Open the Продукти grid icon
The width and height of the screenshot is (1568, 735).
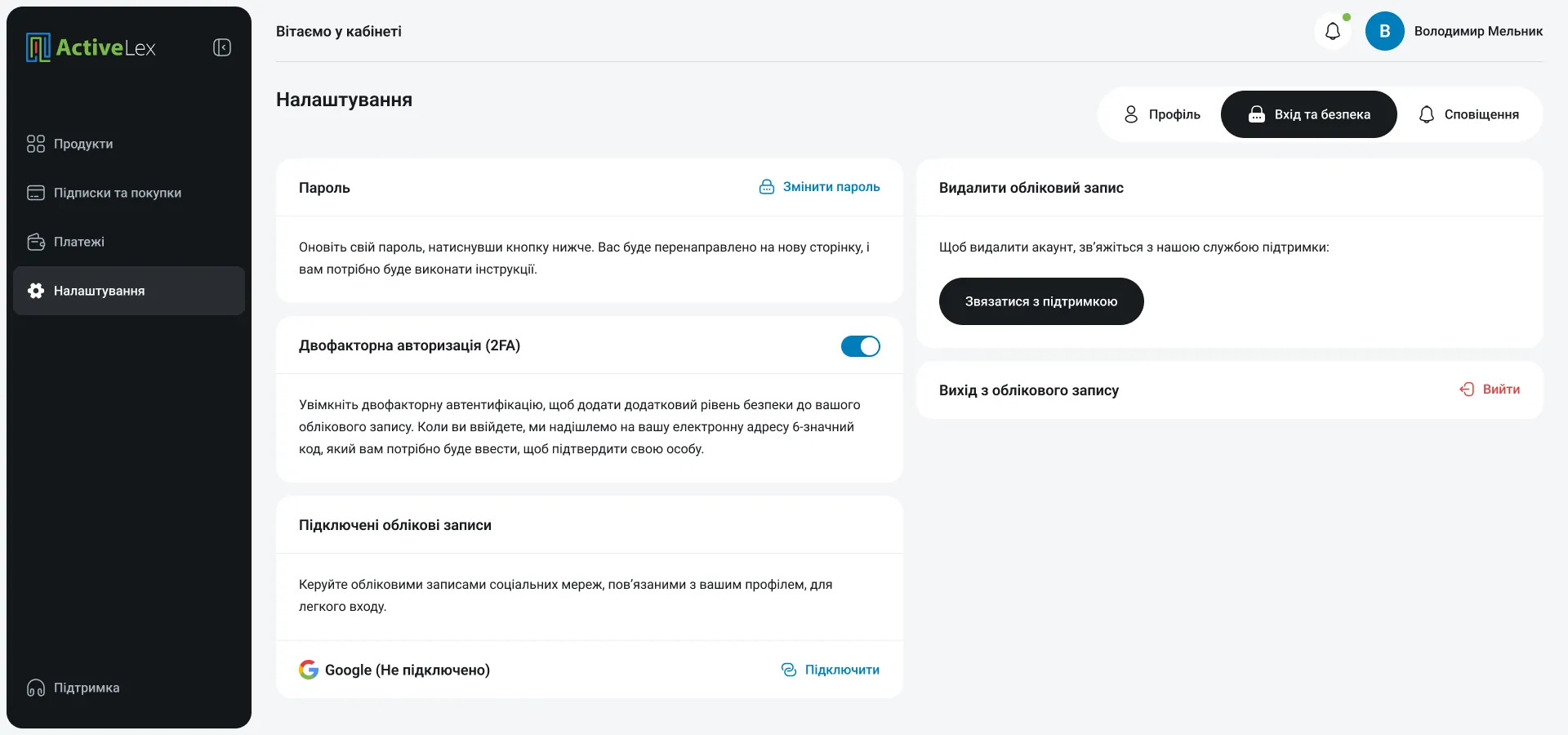tap(36, 144)
